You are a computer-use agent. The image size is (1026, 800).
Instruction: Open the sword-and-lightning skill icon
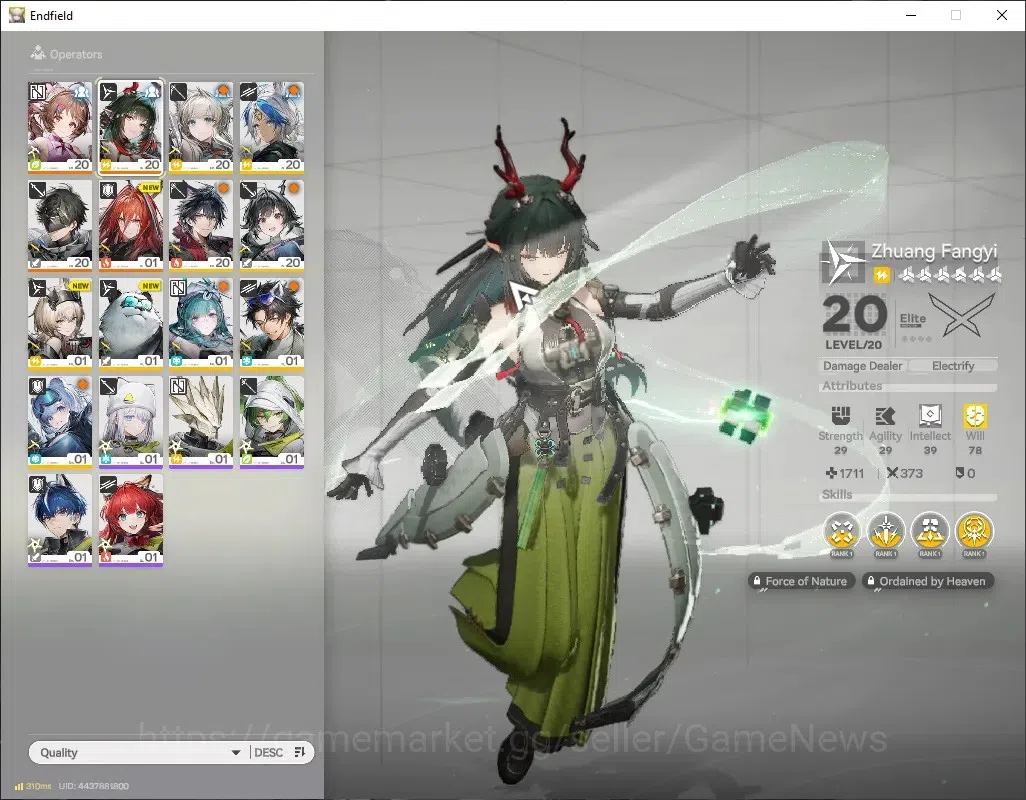click(885, 530)
